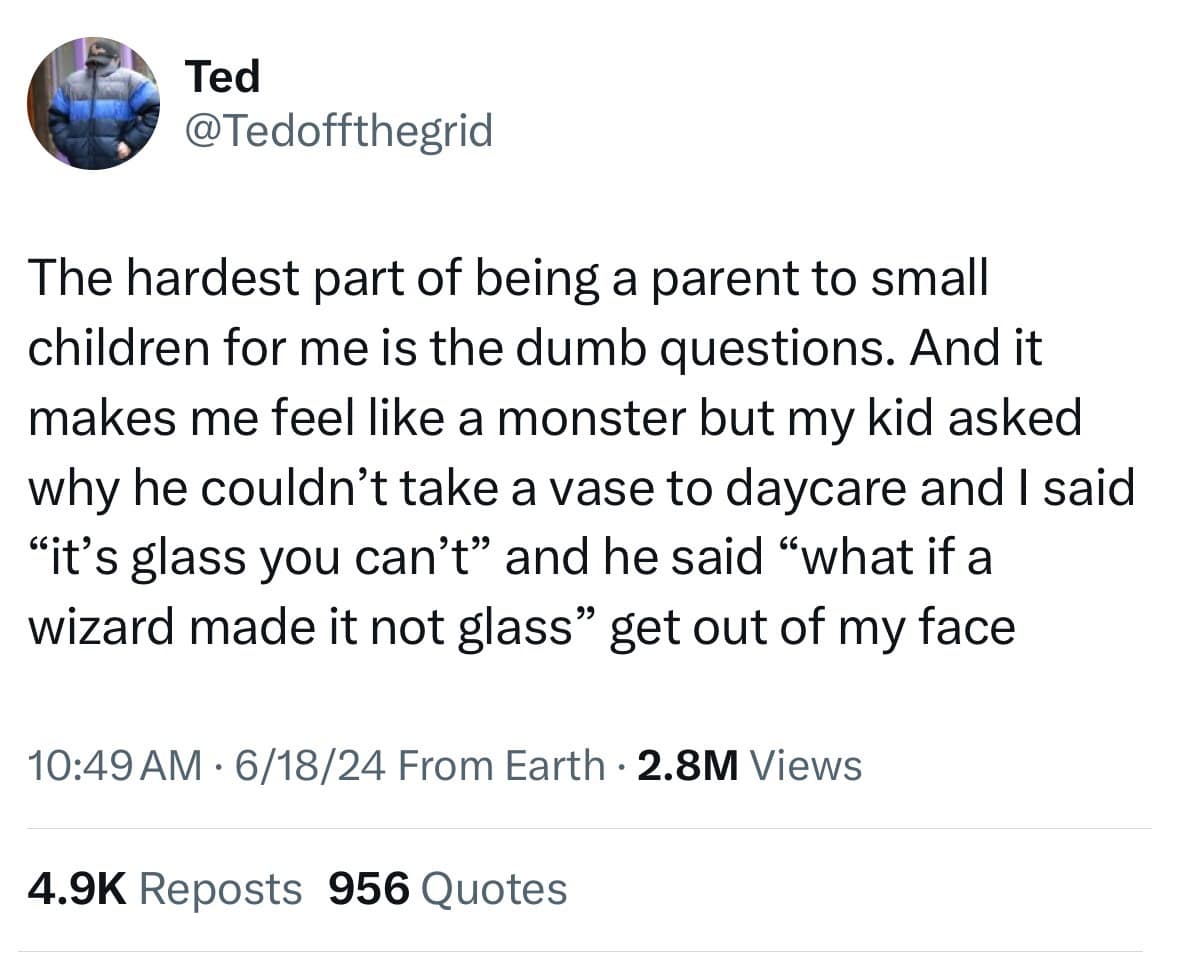Open the 4.9K Reposts list

pos(165,887)
